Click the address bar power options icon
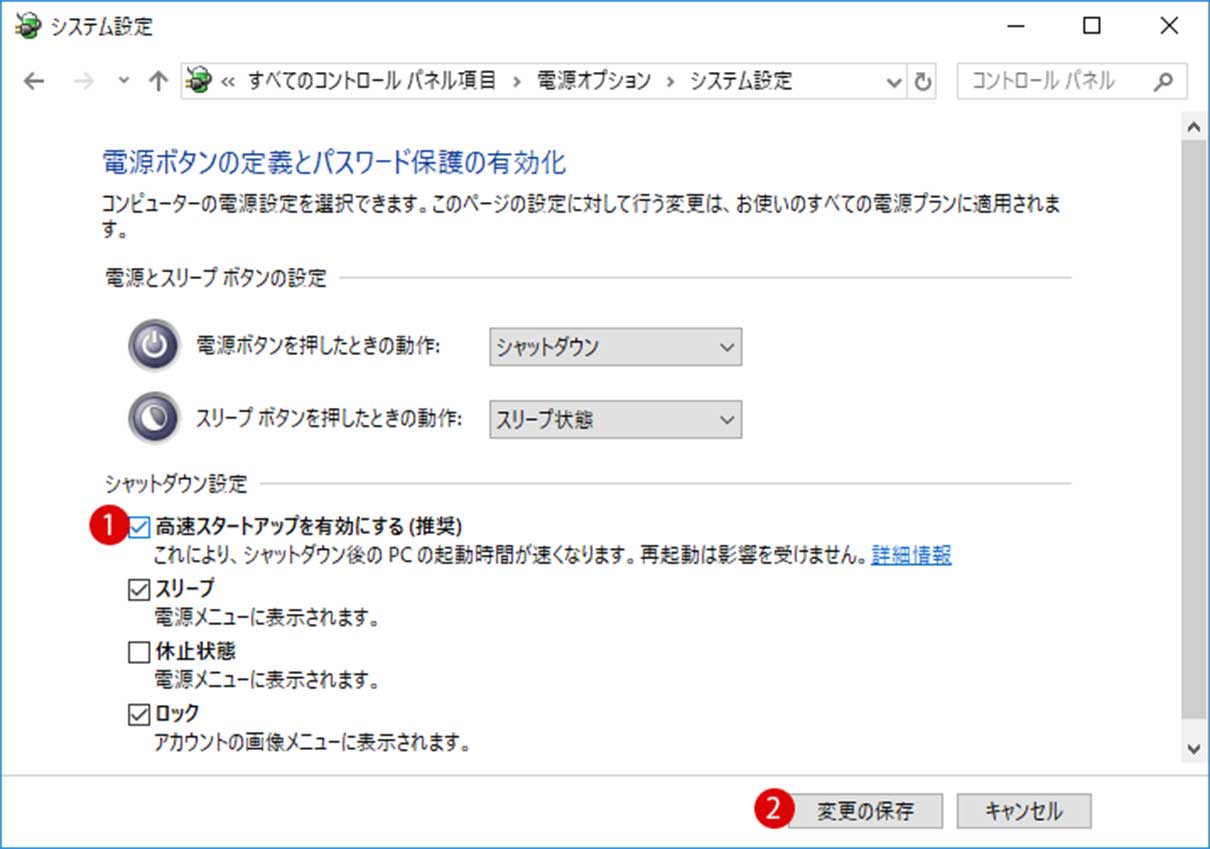The image size is (1210, 849). tap(200, 81)
